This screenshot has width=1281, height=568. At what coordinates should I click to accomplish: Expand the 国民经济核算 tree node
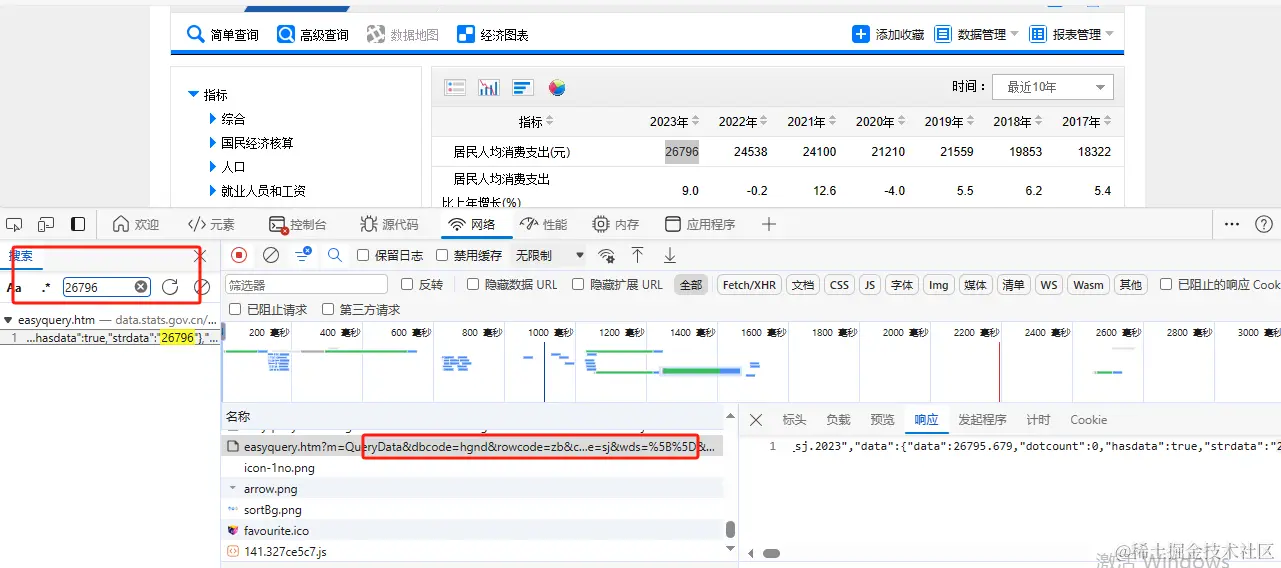coord(213,143)
